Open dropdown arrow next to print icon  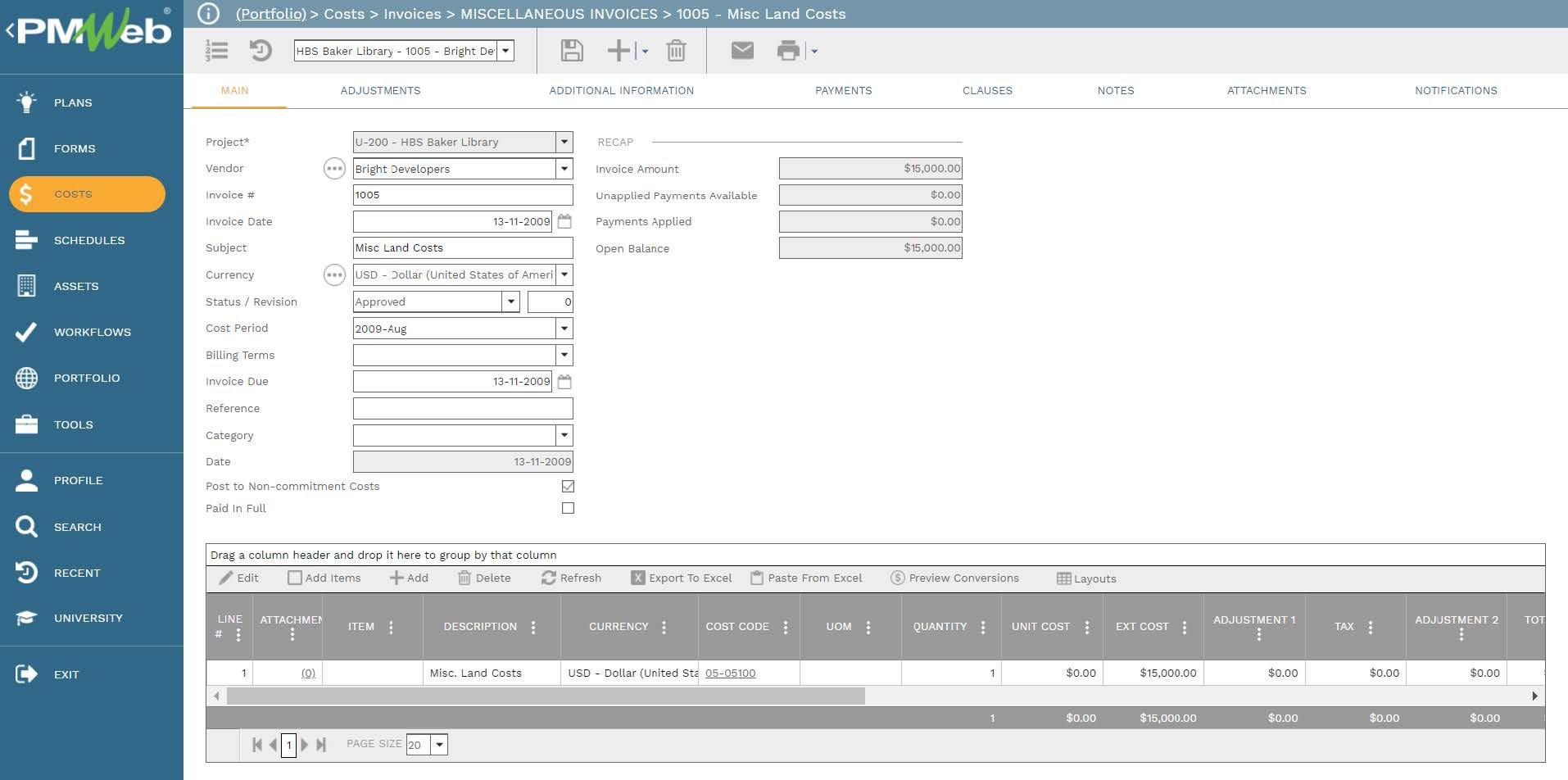[813, 51]
